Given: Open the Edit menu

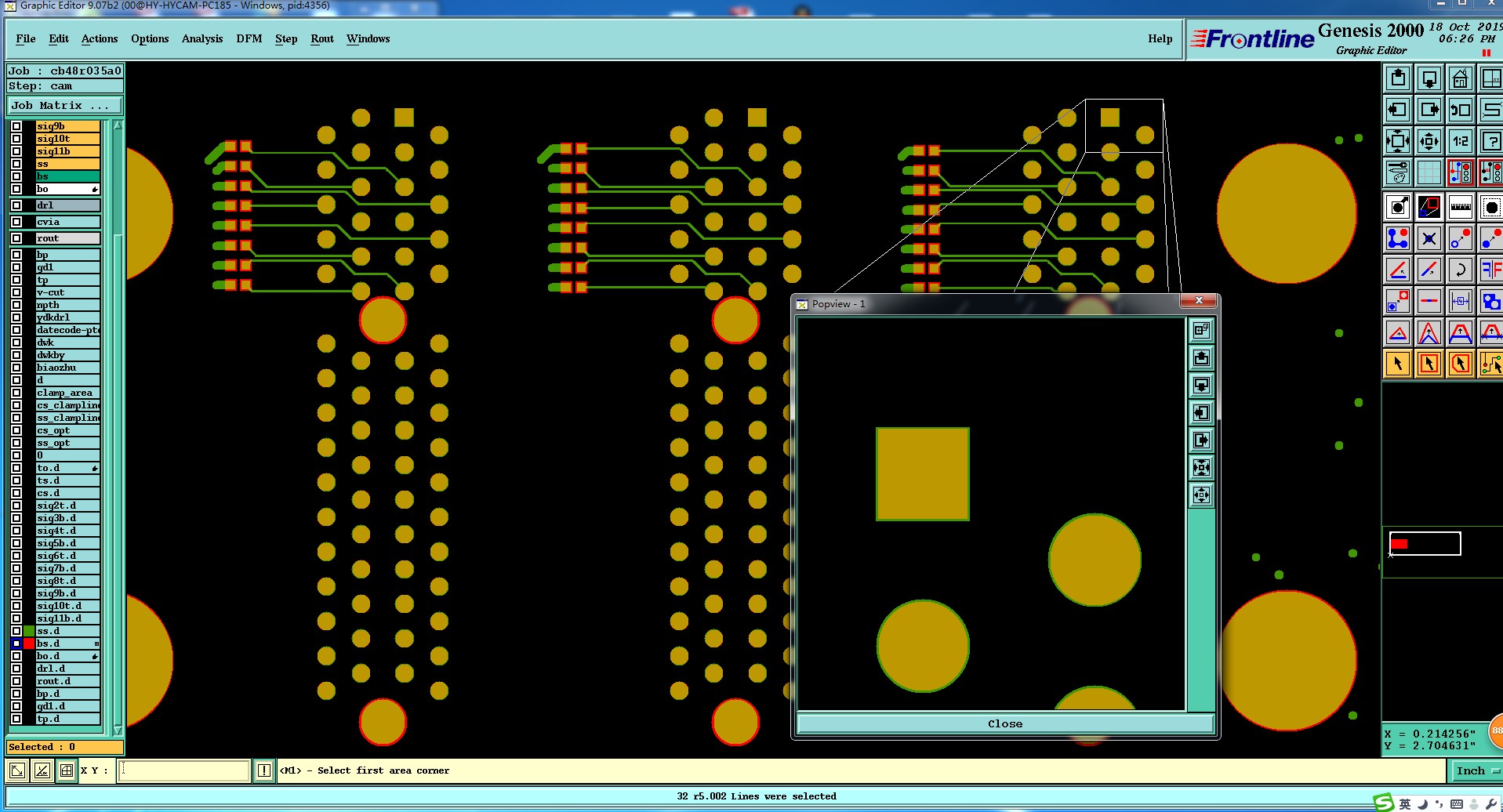Looking at the screenshot, I should pyautogui.click(x=59, y=38).
